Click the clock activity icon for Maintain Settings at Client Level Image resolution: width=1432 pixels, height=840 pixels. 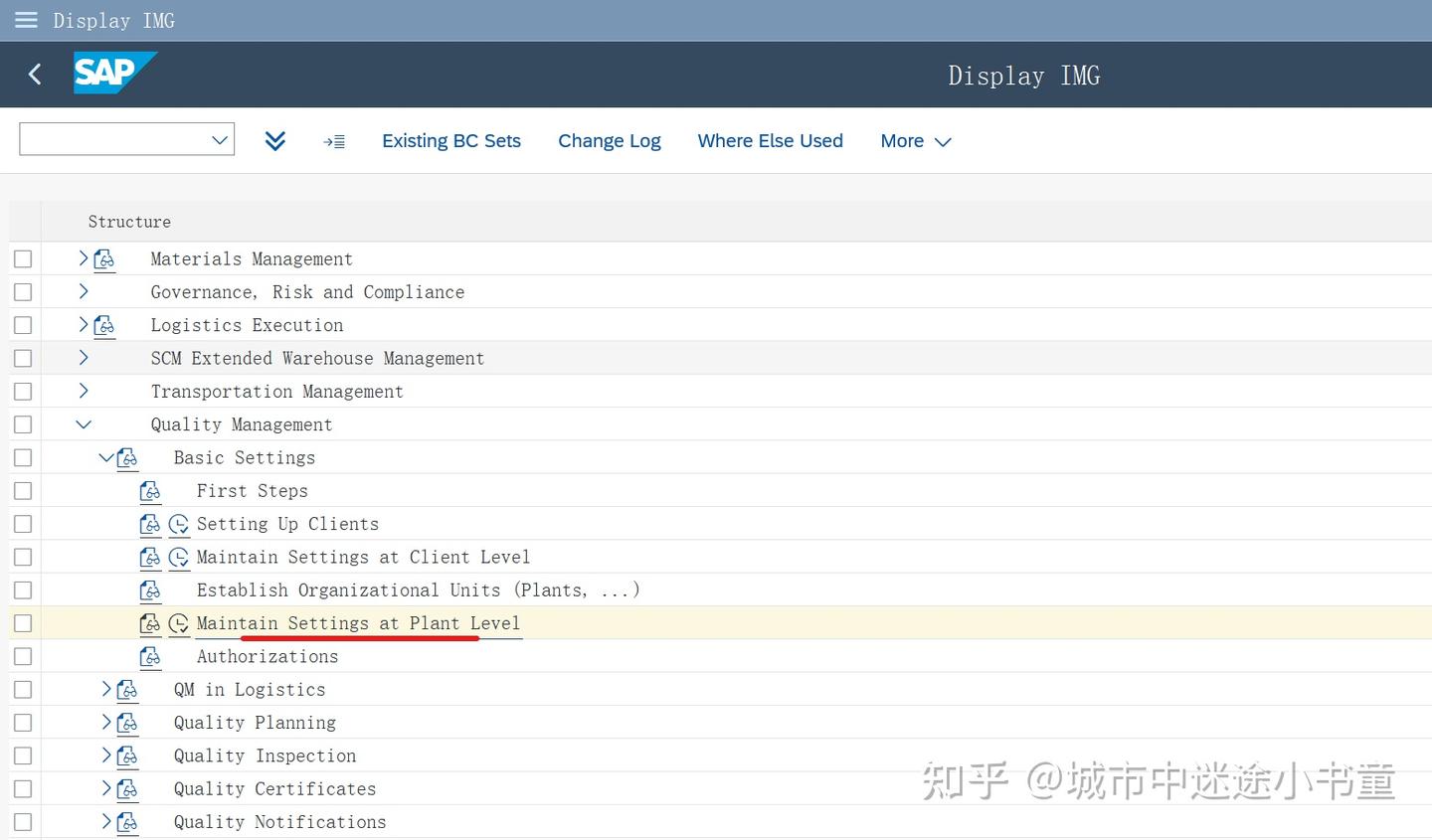(179, 557)
